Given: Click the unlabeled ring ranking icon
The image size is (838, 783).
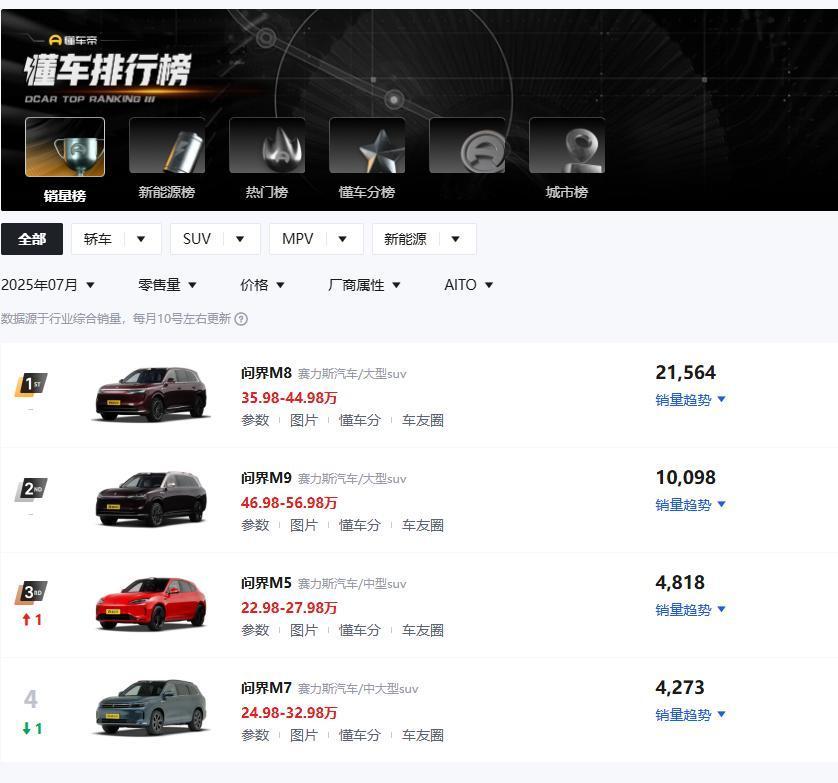Looking at the screenshot, I should [467, 145].
